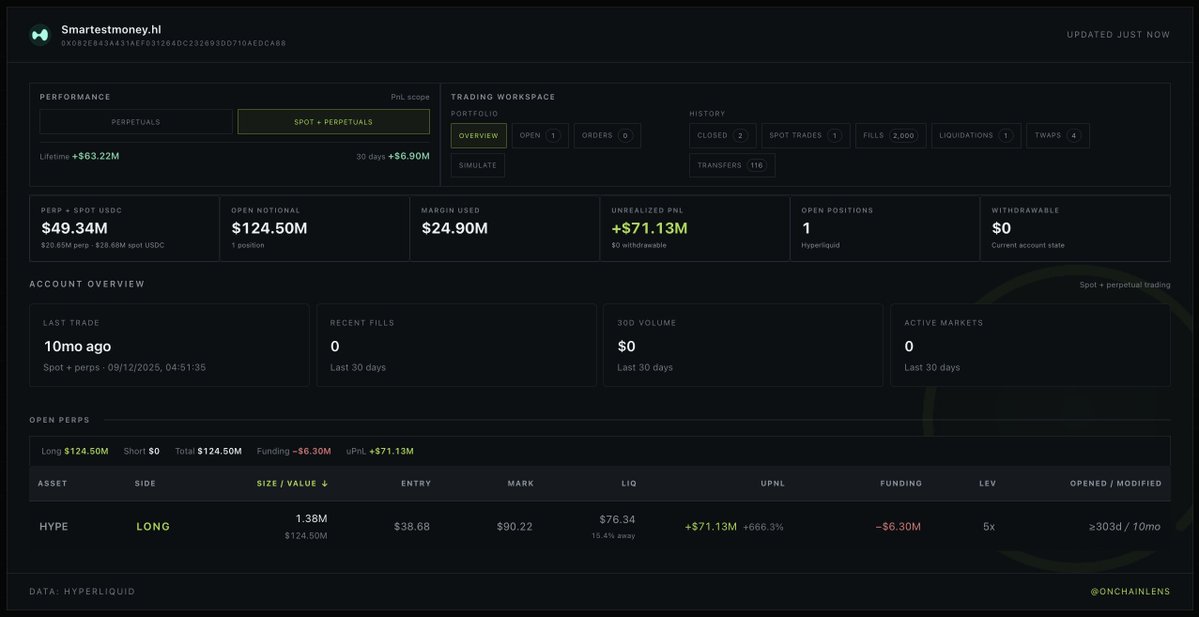The height and width of the screenshot is (617, 1199).
Task: Open the Spot Trades history tab
Action: click(x=806, y=135)
